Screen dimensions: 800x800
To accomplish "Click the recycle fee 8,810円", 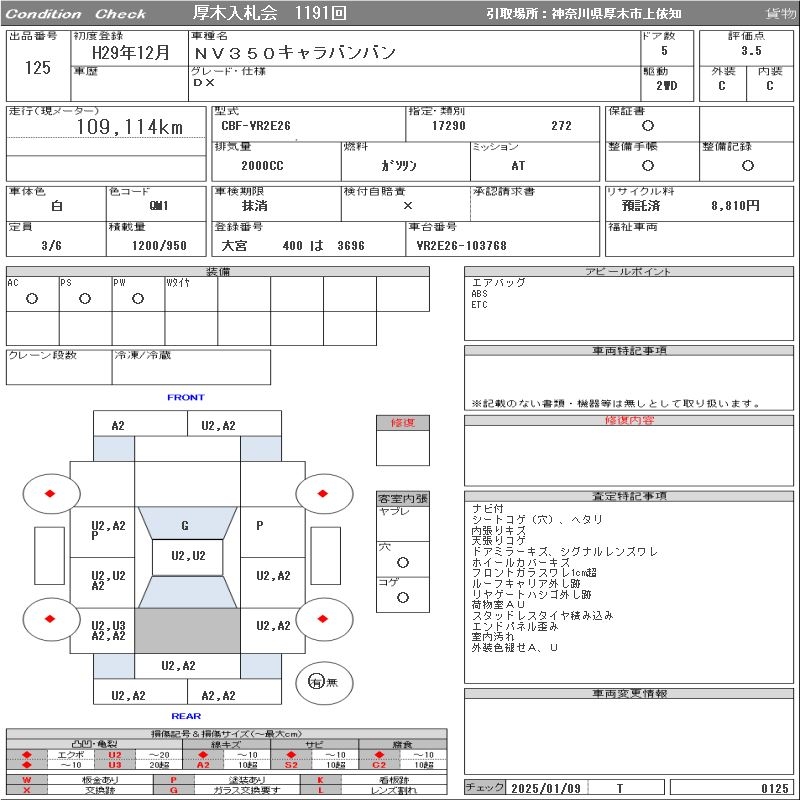I will point(735,206).
